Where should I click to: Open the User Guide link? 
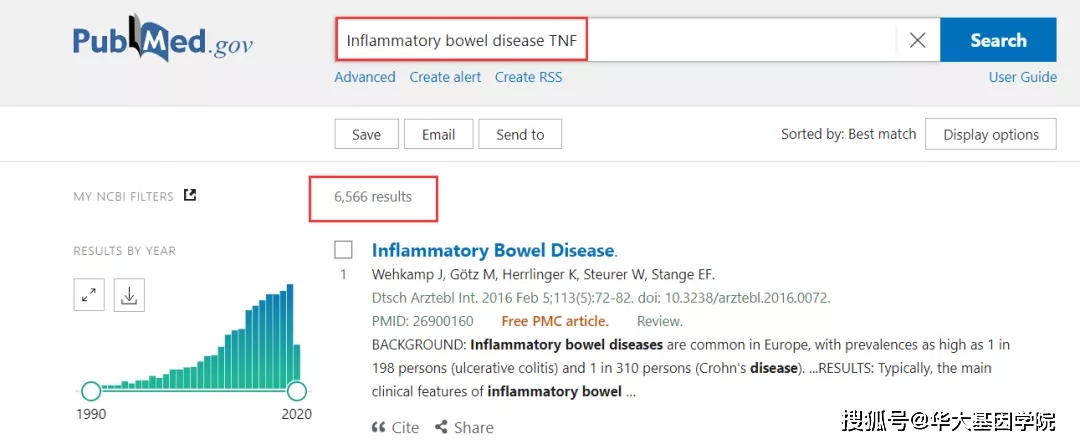[x=1022, y=77]
